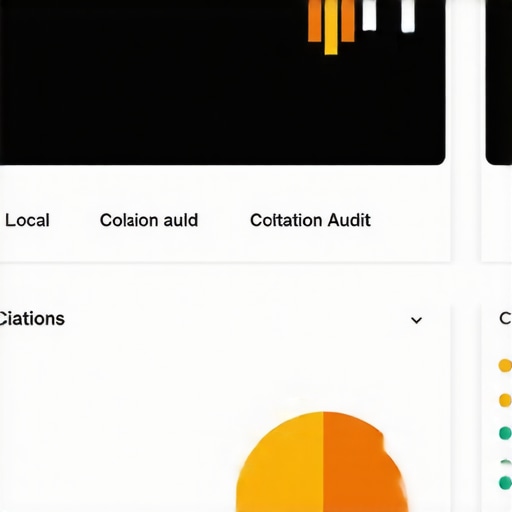512x512 pixels.
Task: Switch to the Colaion auld tab
Action: point(149,220)
